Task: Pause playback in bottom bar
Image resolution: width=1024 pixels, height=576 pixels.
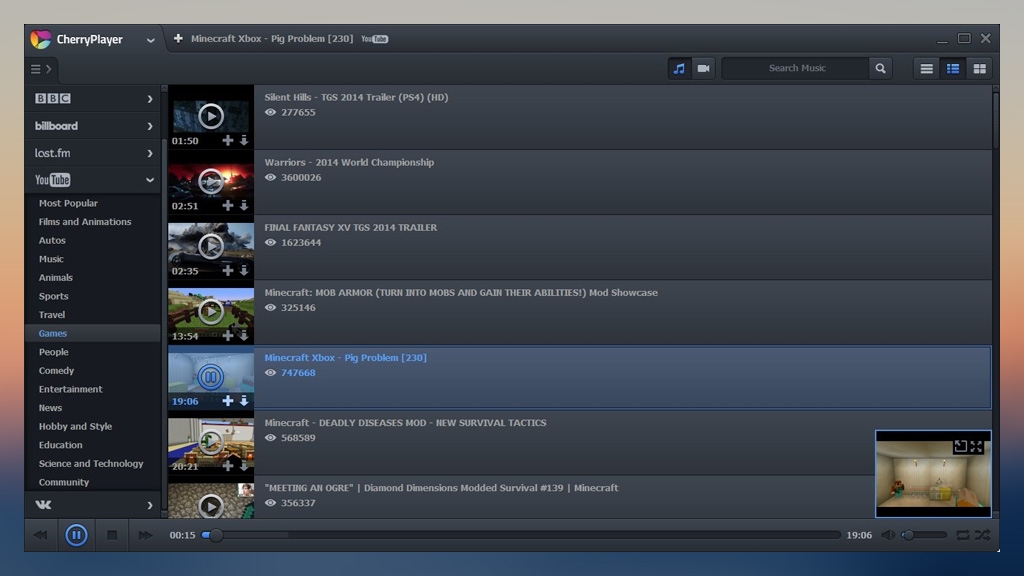Action: point(76,536)
